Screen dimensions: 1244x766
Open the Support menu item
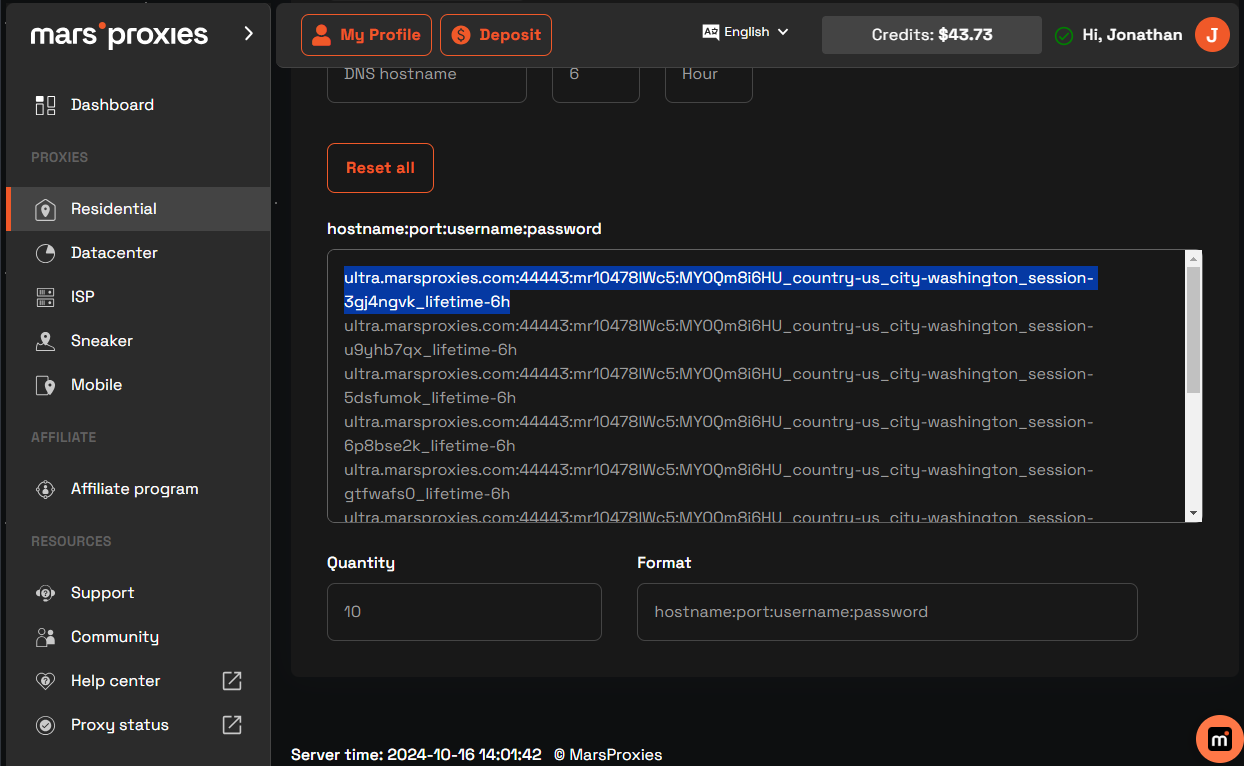click(102, 593)
